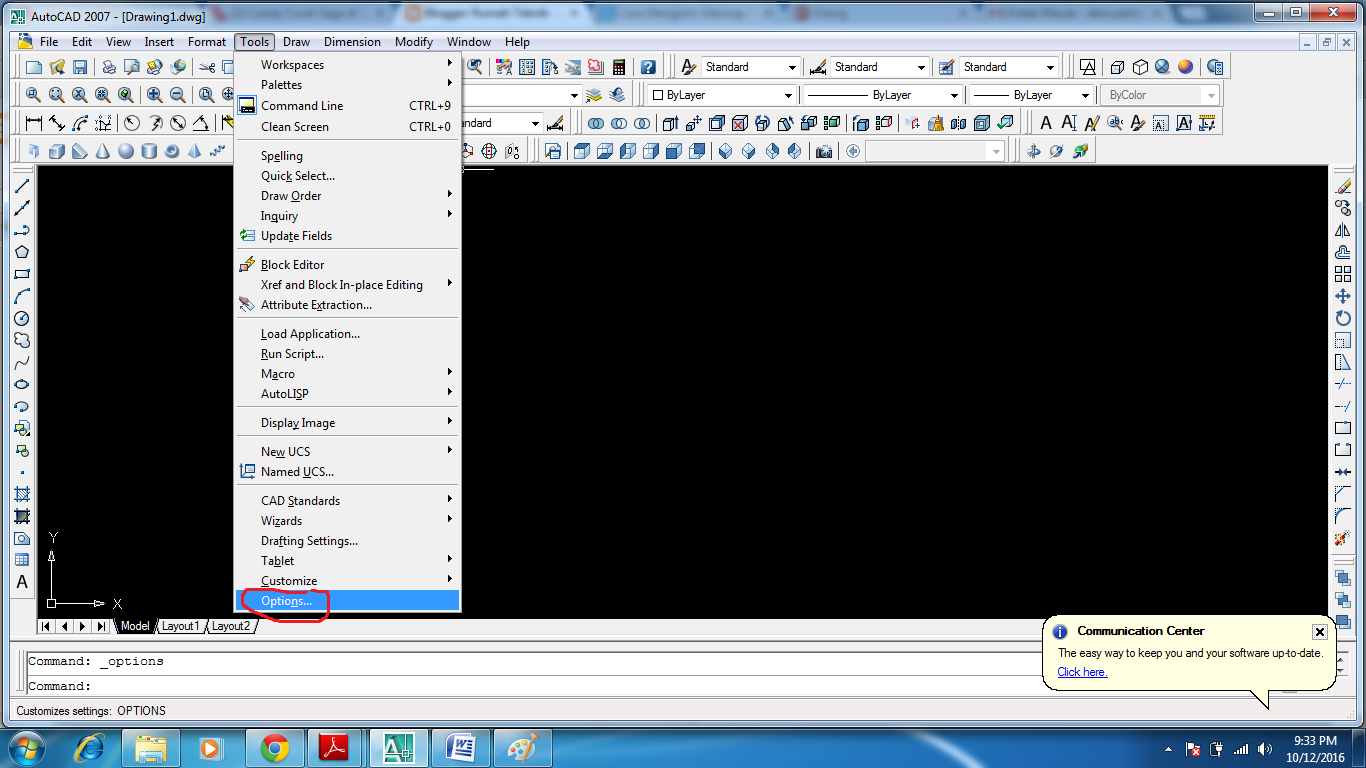Click the camera icon in the View toolbar

click(x=824, y=151)
